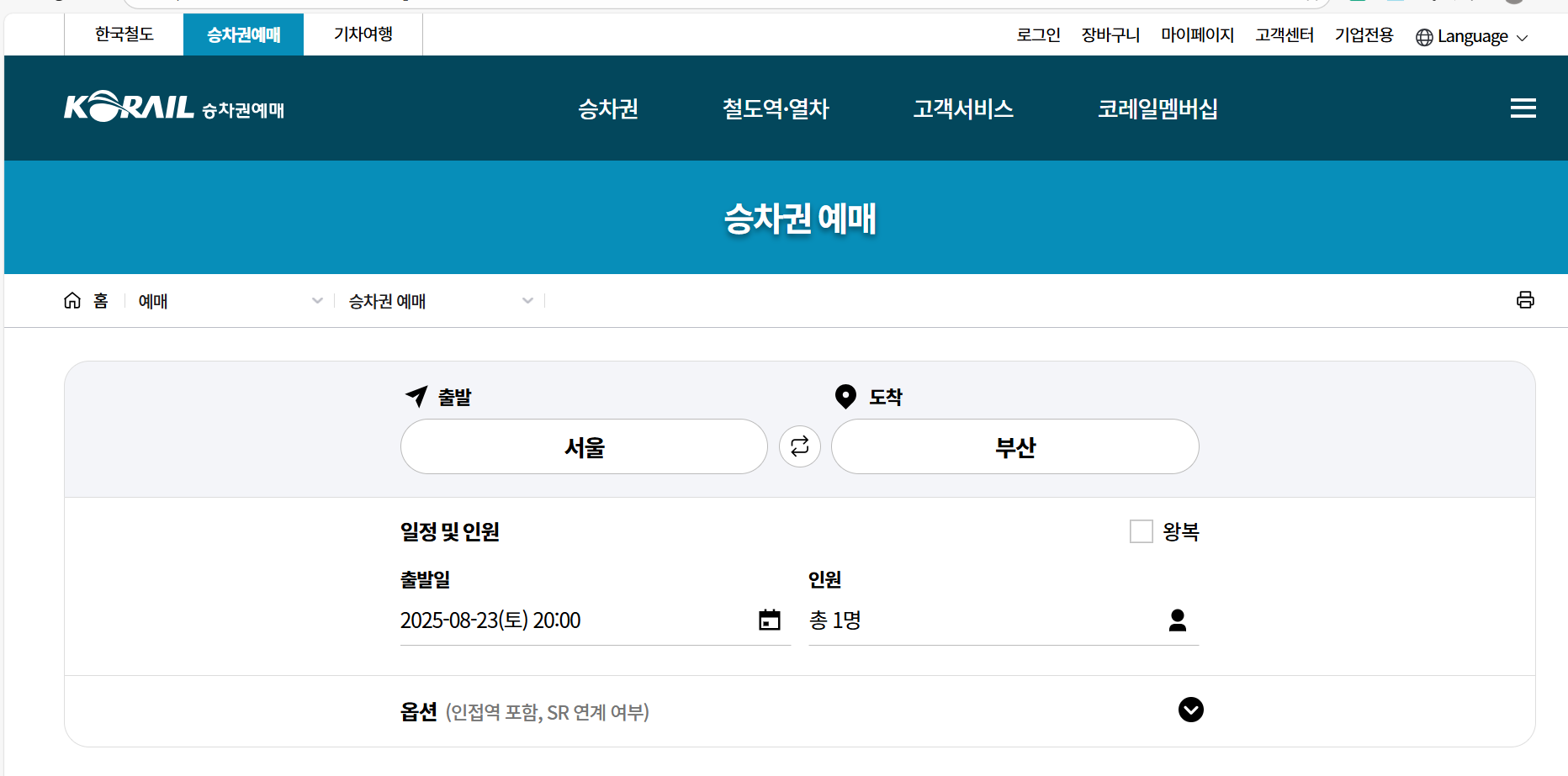Viewport: 1568px width, 776px height.
Task: Click the KORAIL 승차권예매 logo
Action: point(173,108)
